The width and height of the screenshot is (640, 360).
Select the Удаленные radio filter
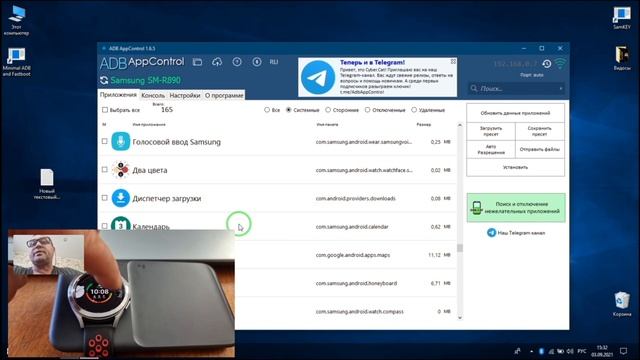pyautogui.click(x=414, y=110)
